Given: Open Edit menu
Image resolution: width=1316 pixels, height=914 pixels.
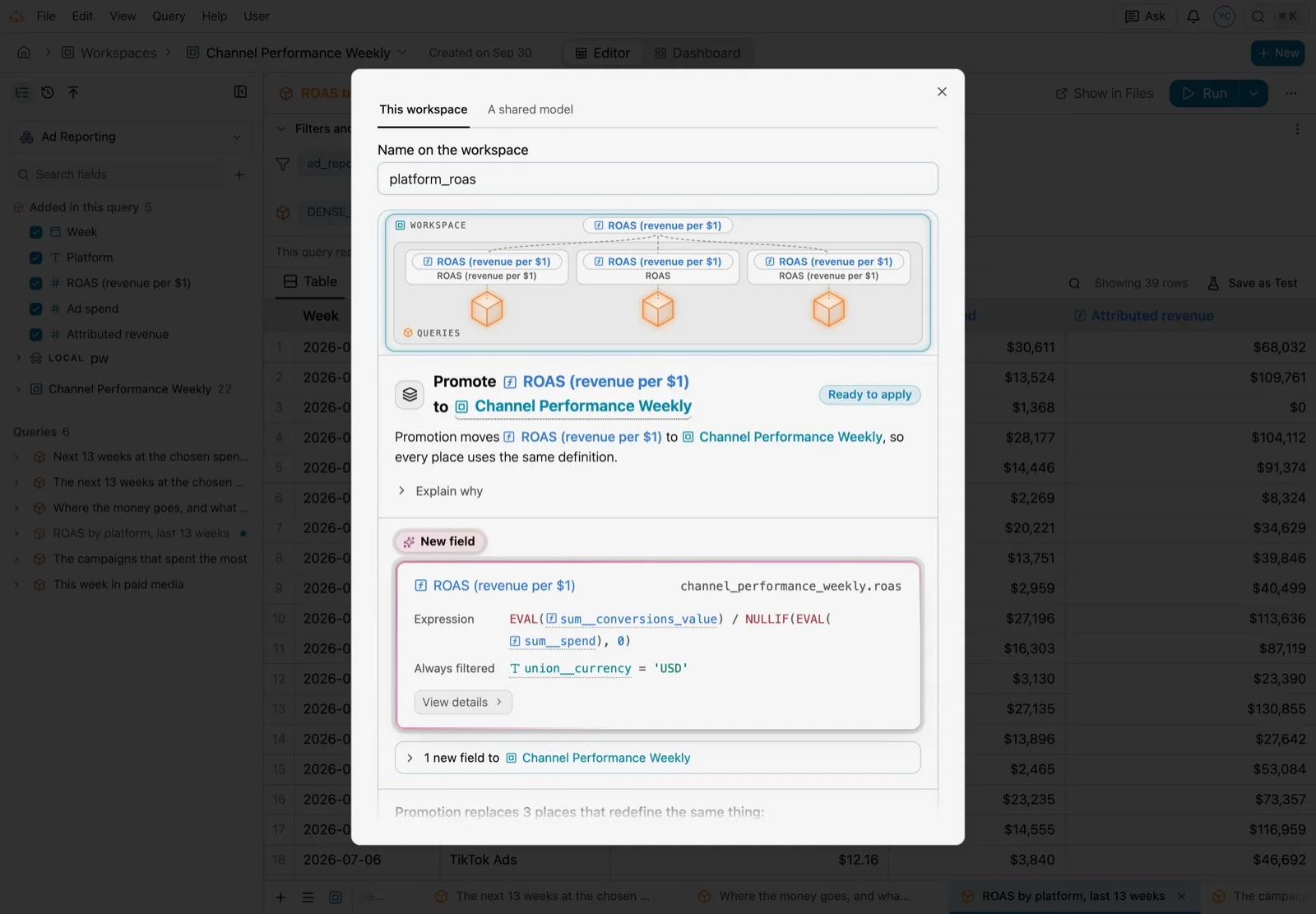Looking at the screenshot, I should pyautogui.click(x=82, y=16).
